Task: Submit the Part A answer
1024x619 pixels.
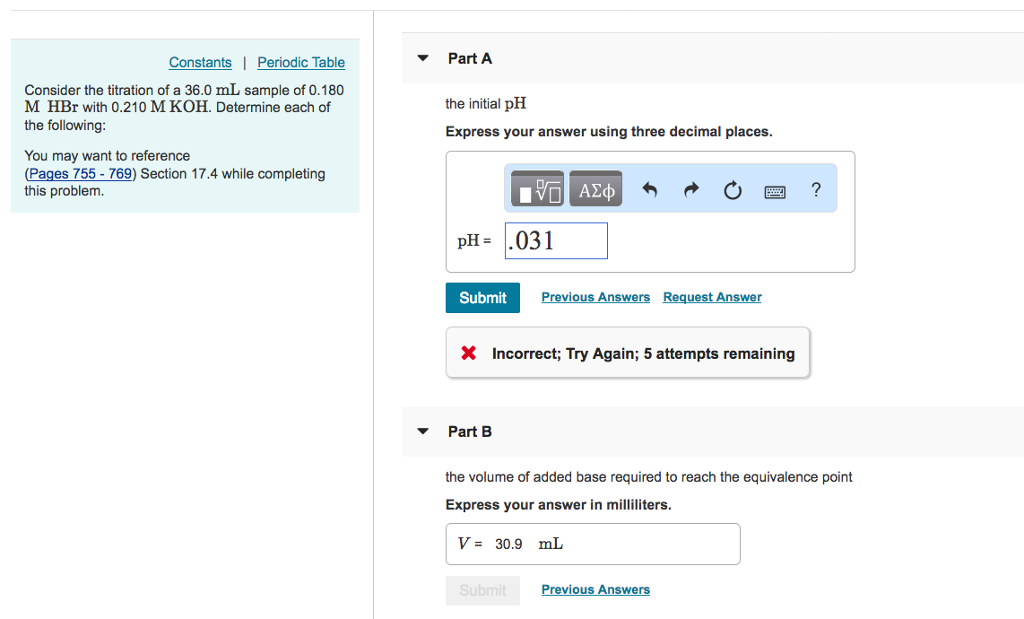Action: click(483, 297)
